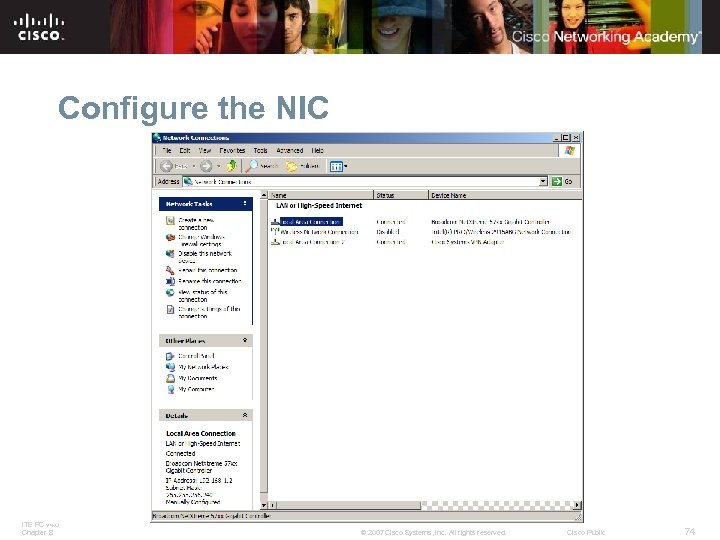
Task: Open the Help menu
Action: coord(317,150)
